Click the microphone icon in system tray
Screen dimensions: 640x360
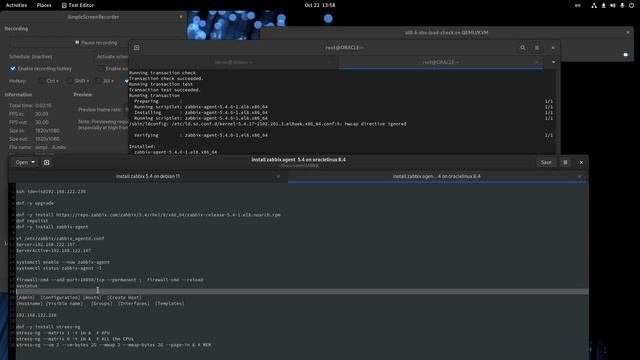pyautogui.click(x=622, y=5)
